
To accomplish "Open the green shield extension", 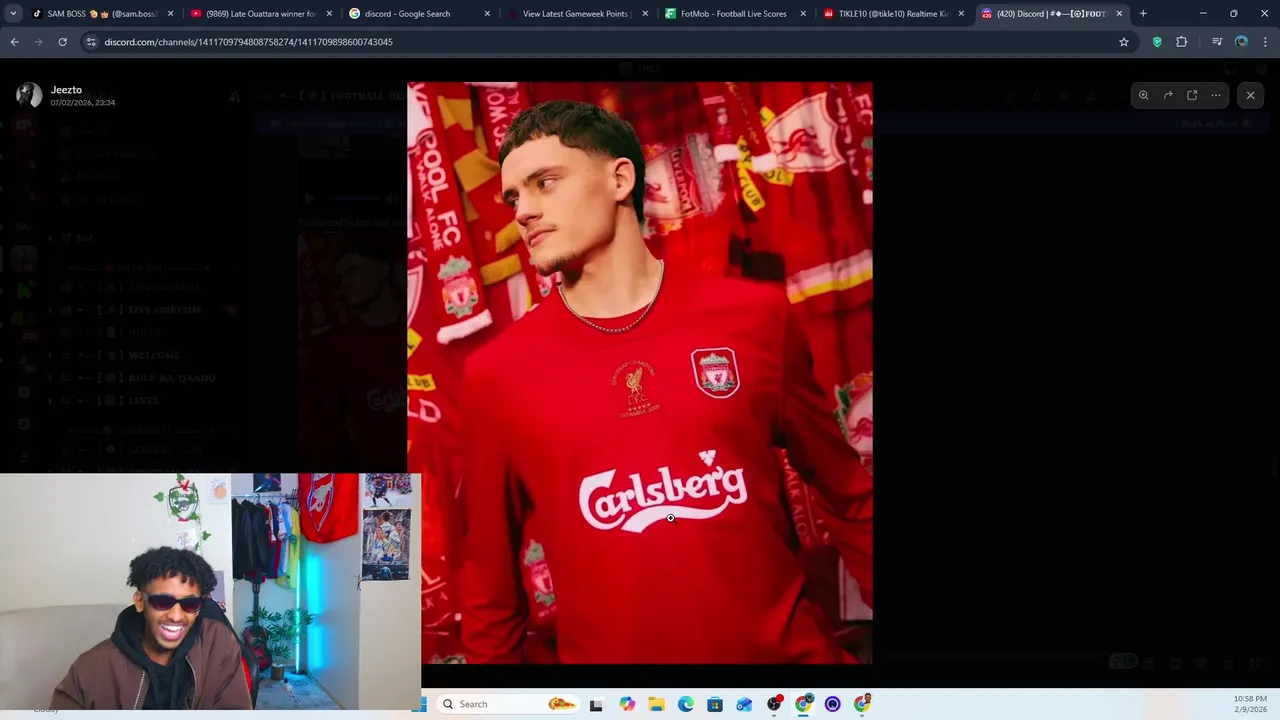I will [x=1157, y=42].
